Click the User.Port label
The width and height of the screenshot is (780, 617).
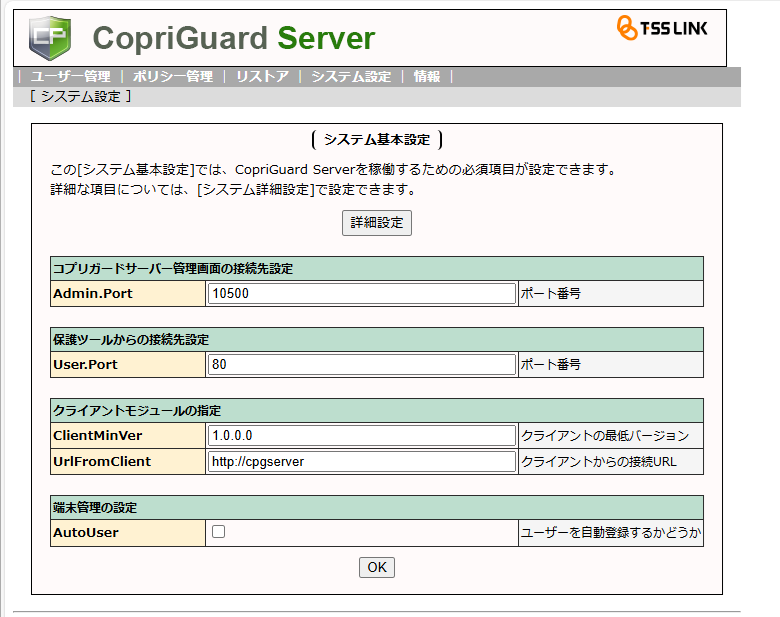(86, 365)
